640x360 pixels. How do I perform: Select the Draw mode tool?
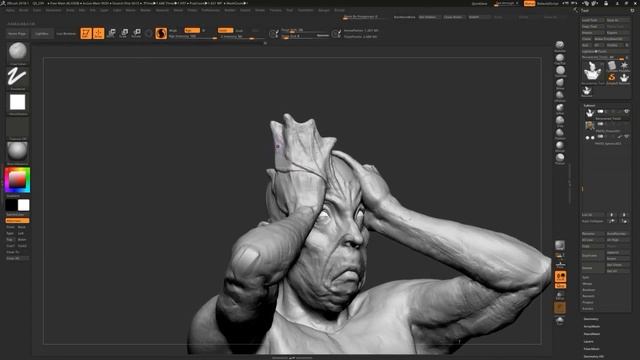[x=98, y=33]
